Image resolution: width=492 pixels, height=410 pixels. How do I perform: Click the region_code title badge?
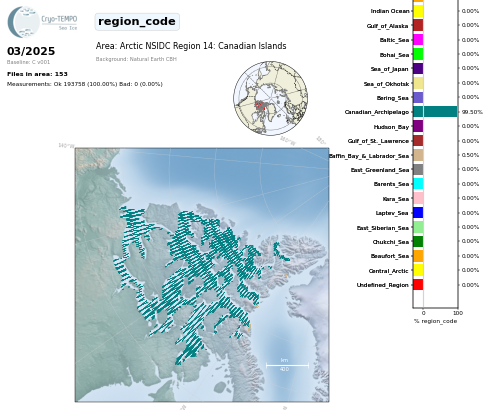point(137,22)
